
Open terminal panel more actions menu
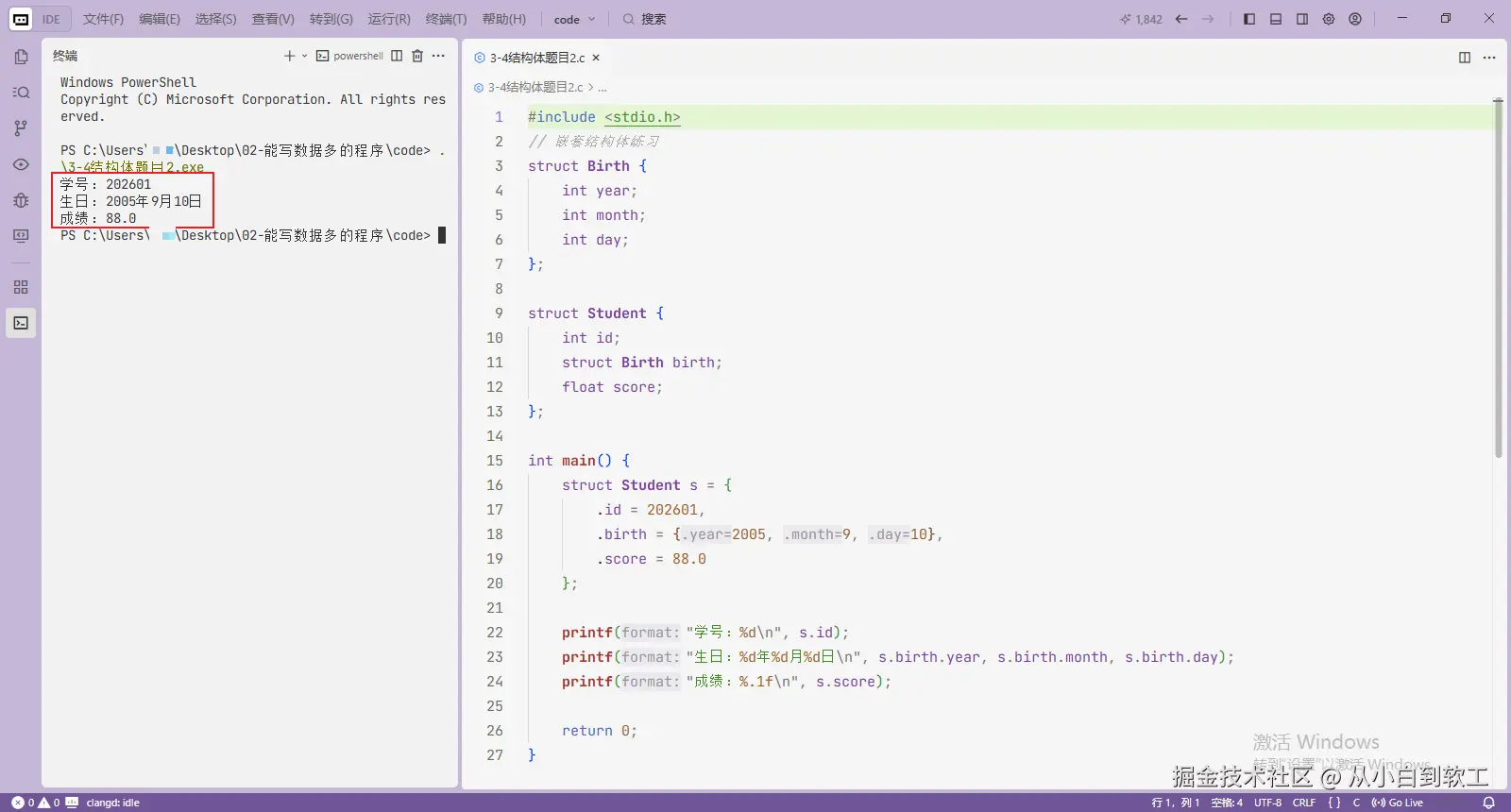coord(438,56)
